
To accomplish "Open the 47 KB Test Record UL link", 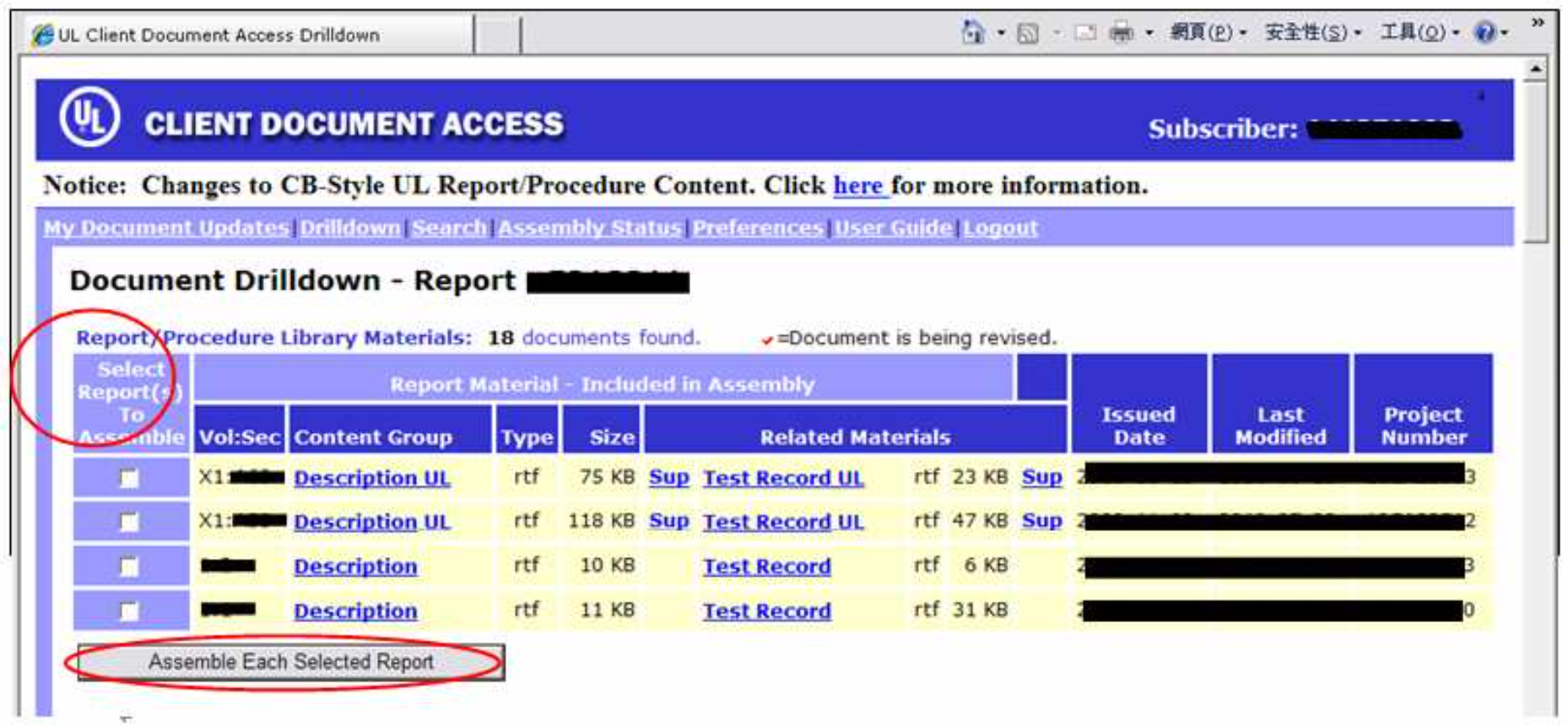I will [783, 522].
